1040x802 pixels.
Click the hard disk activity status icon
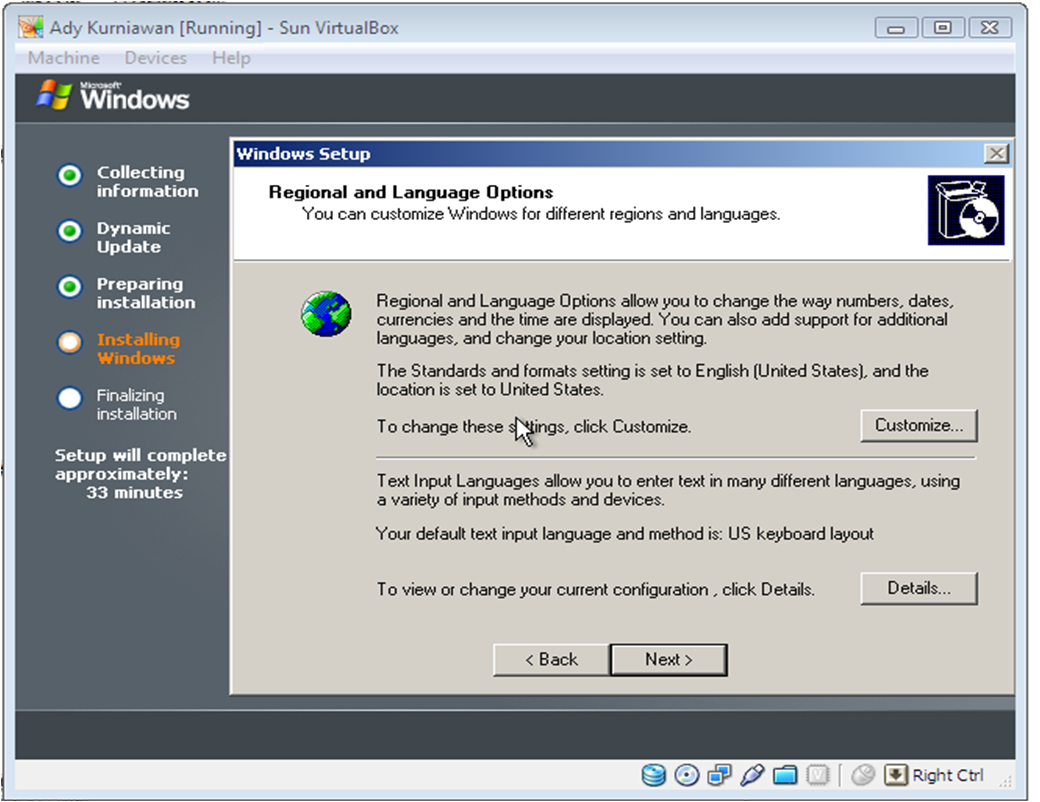click(x=653, y=775)
